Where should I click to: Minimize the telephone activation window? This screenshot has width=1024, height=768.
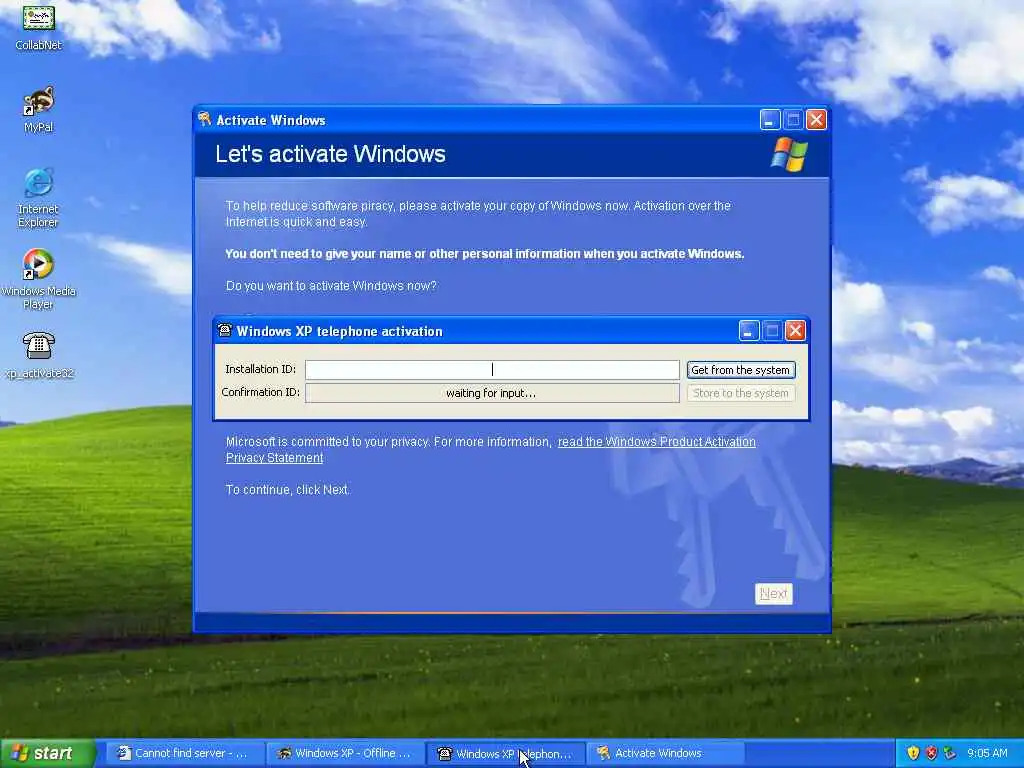748,330
